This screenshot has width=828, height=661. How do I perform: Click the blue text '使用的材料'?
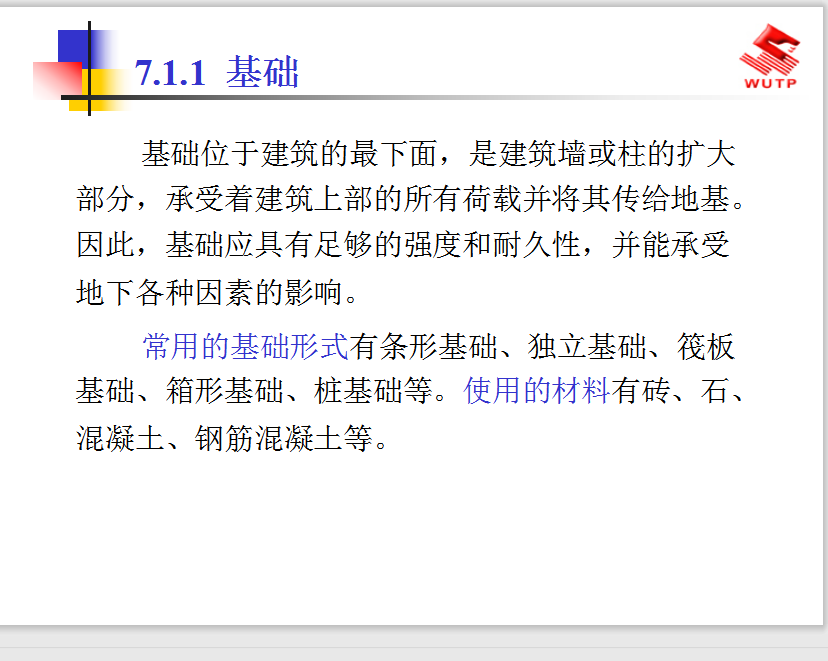tap(537, 391)
